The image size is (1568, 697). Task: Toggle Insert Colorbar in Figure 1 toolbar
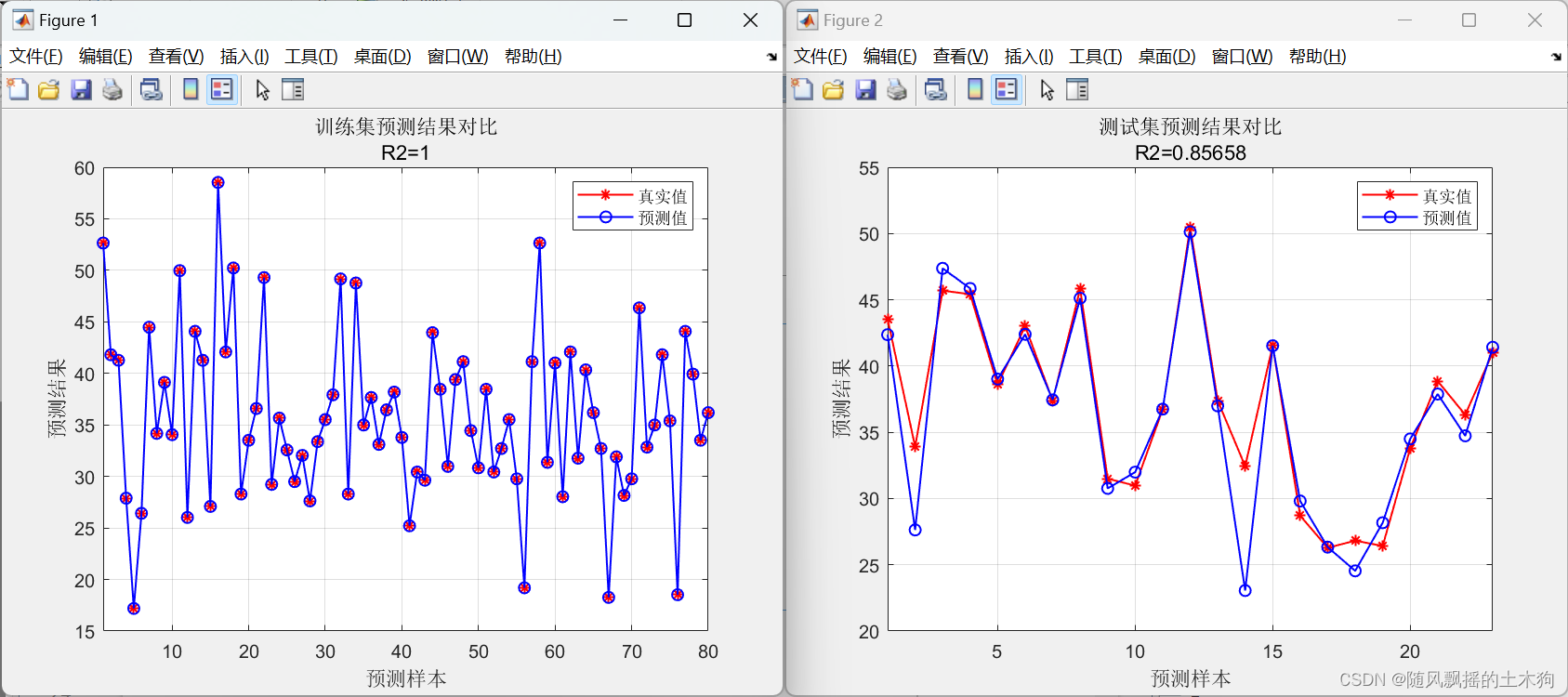coord(191,89)
